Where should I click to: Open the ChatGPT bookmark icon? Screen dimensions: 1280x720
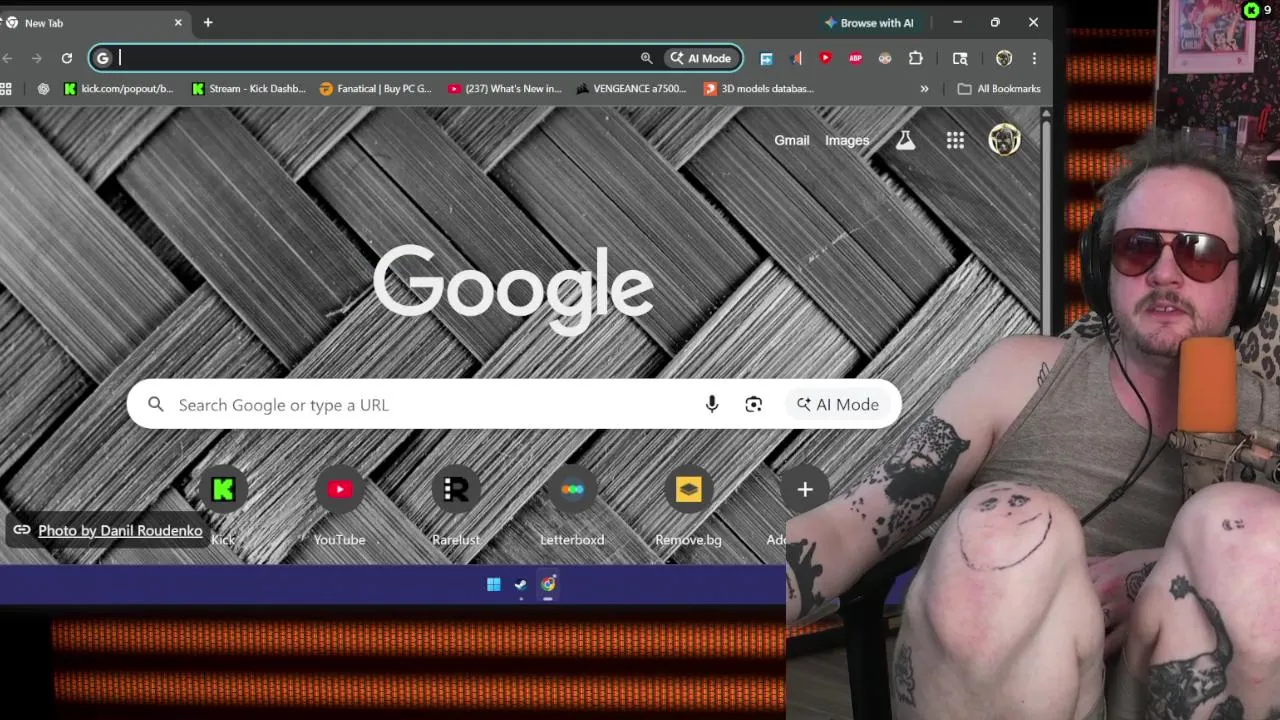point(43,89)
